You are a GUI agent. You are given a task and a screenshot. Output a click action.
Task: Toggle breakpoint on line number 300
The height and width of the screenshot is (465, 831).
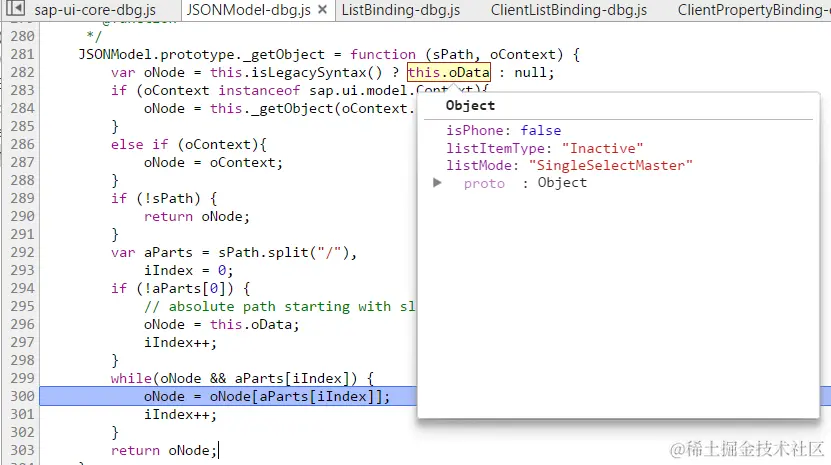coord(22,397)
